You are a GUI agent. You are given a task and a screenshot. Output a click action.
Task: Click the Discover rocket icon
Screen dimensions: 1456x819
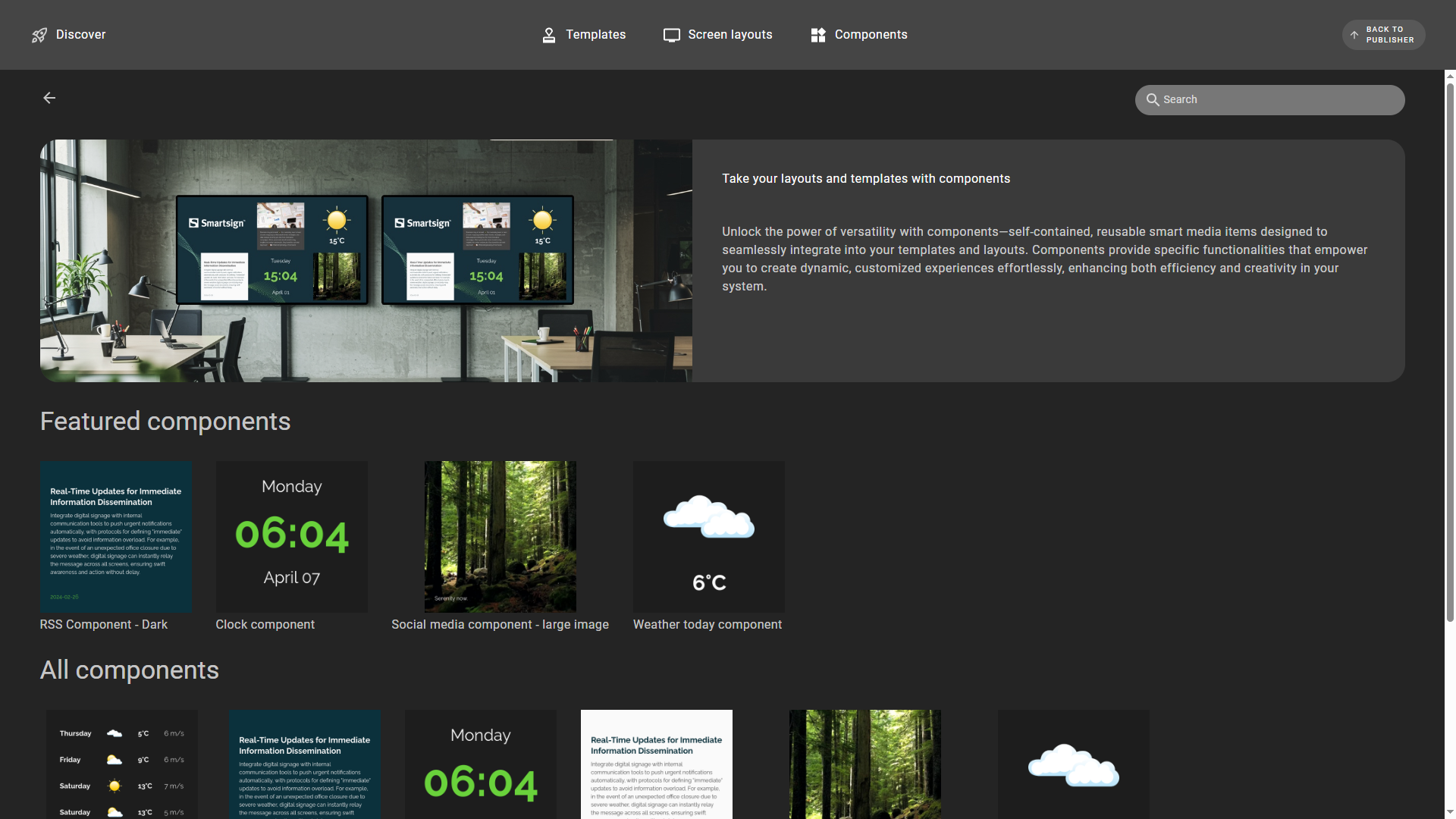coord(39,35)
